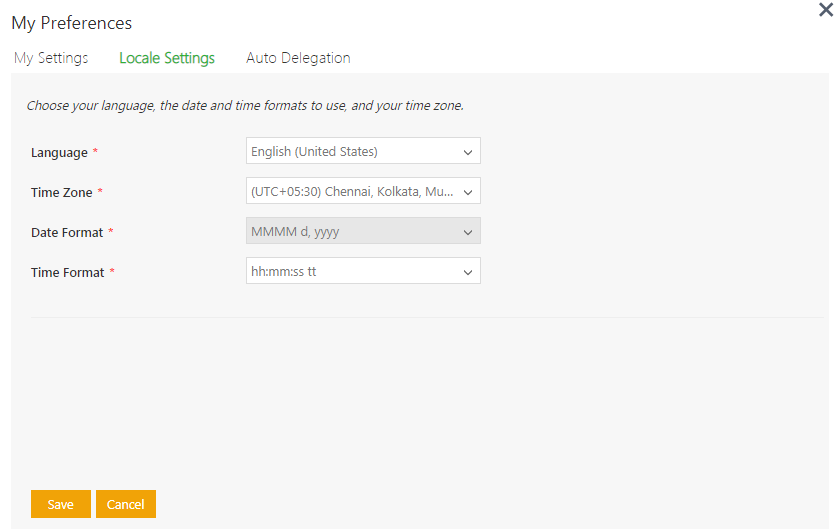This screenshot has height=529, width=838.
Task: Click the chevron arrow in the Time Zone box
Action: [x=467, y=192]
